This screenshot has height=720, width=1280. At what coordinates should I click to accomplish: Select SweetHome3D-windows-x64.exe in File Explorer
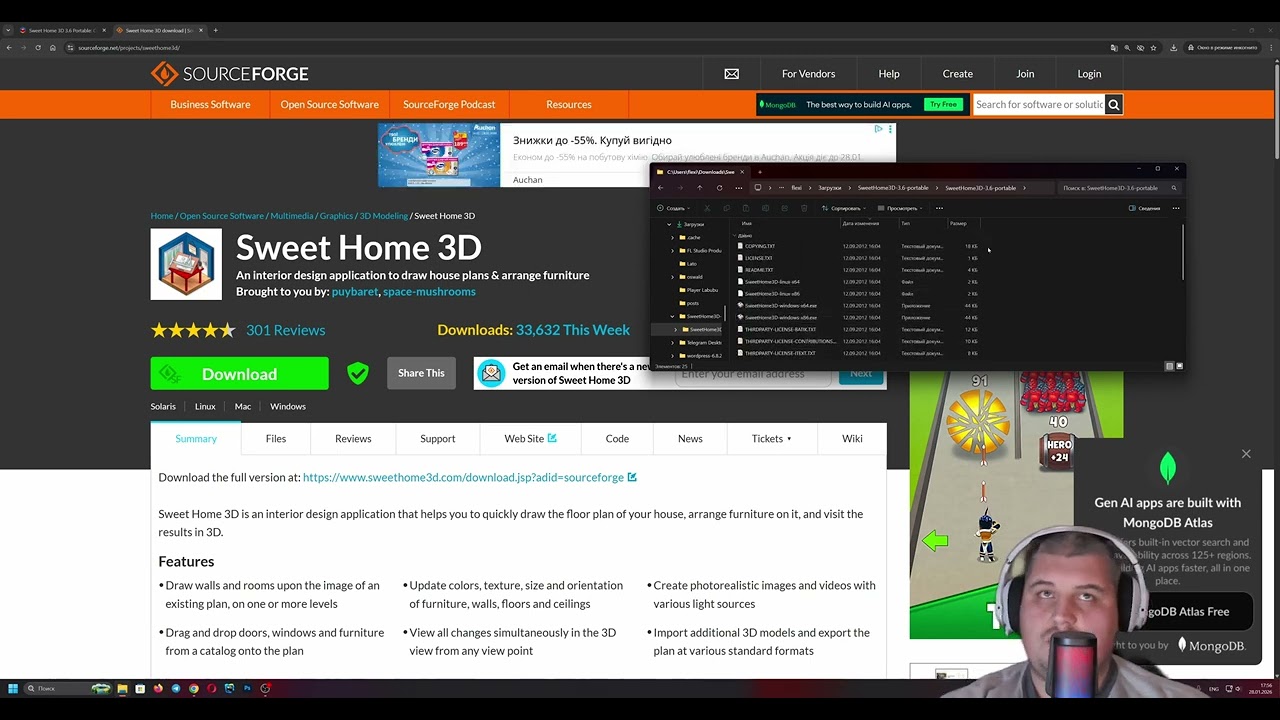[781, 305]
